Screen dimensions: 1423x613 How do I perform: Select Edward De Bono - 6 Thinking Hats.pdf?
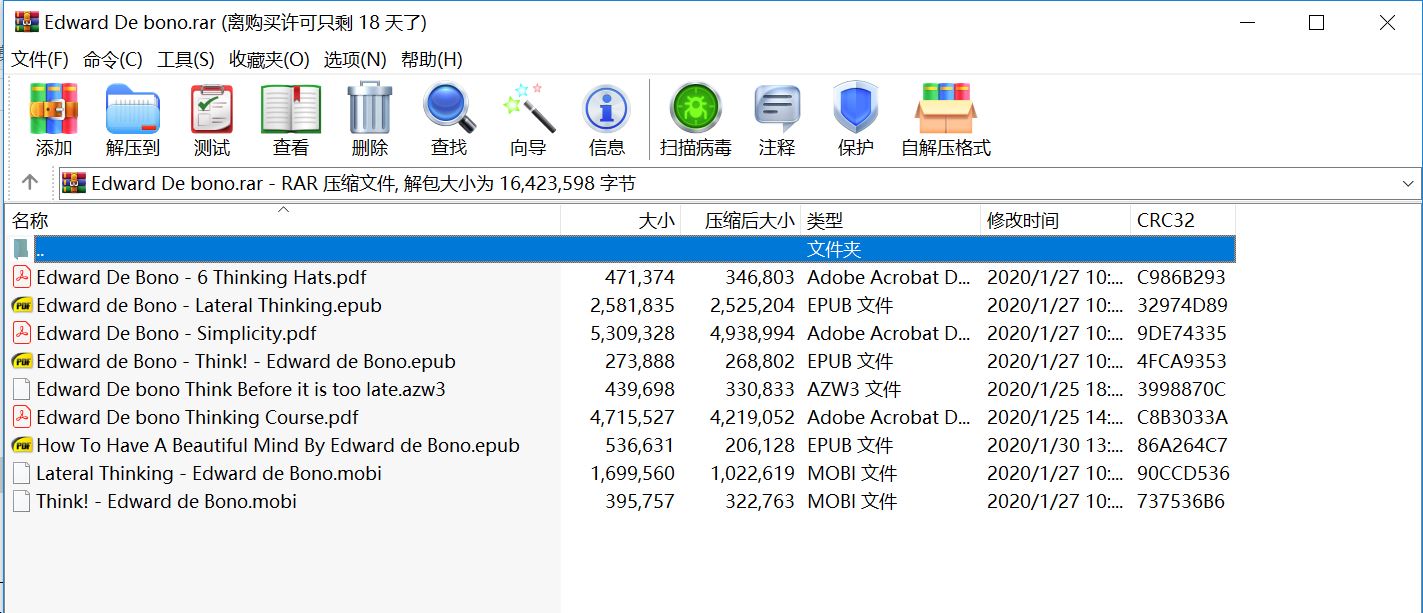pos(201,277)
